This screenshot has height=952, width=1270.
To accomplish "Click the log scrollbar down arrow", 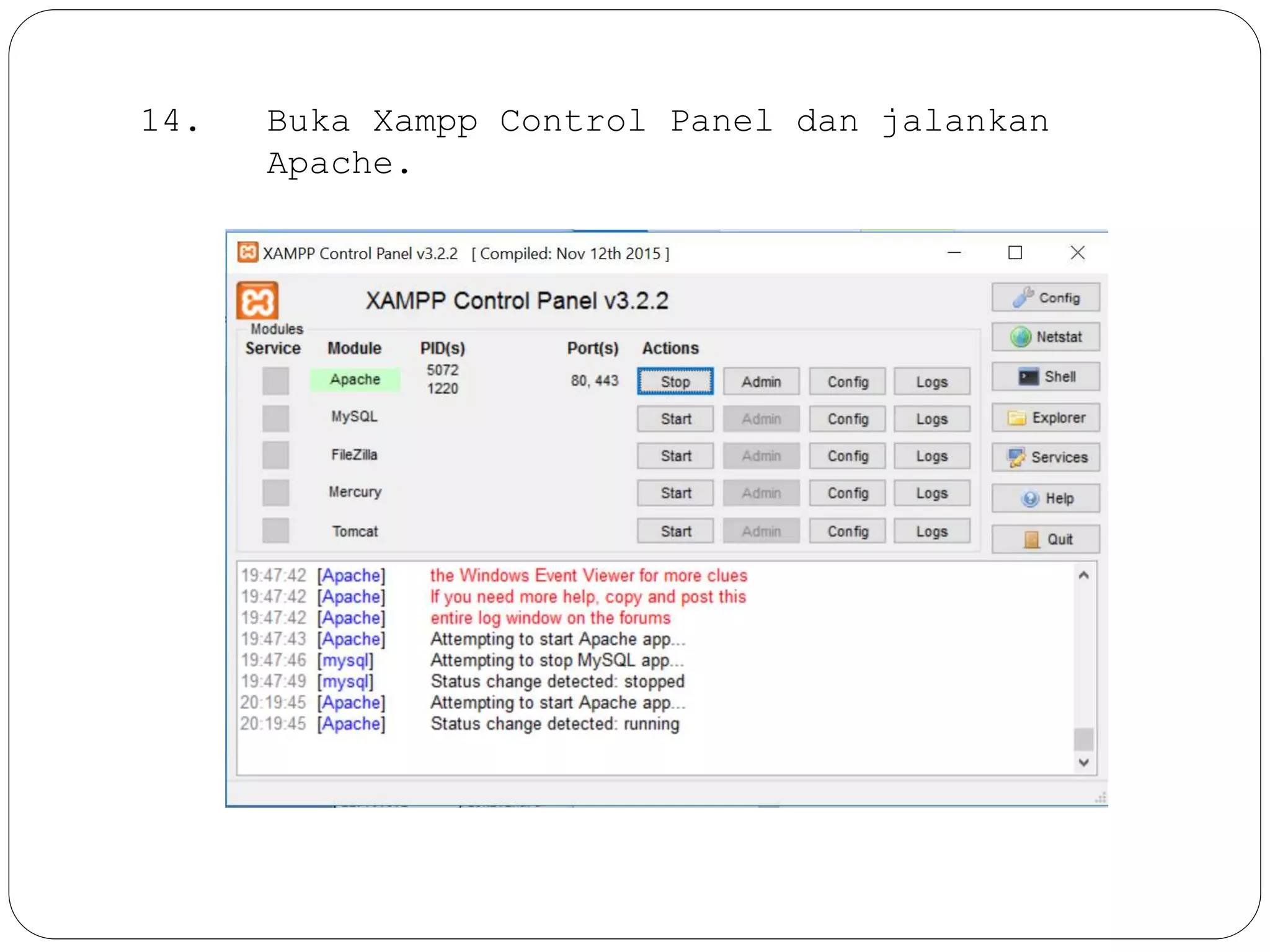I will [1083, 762].
